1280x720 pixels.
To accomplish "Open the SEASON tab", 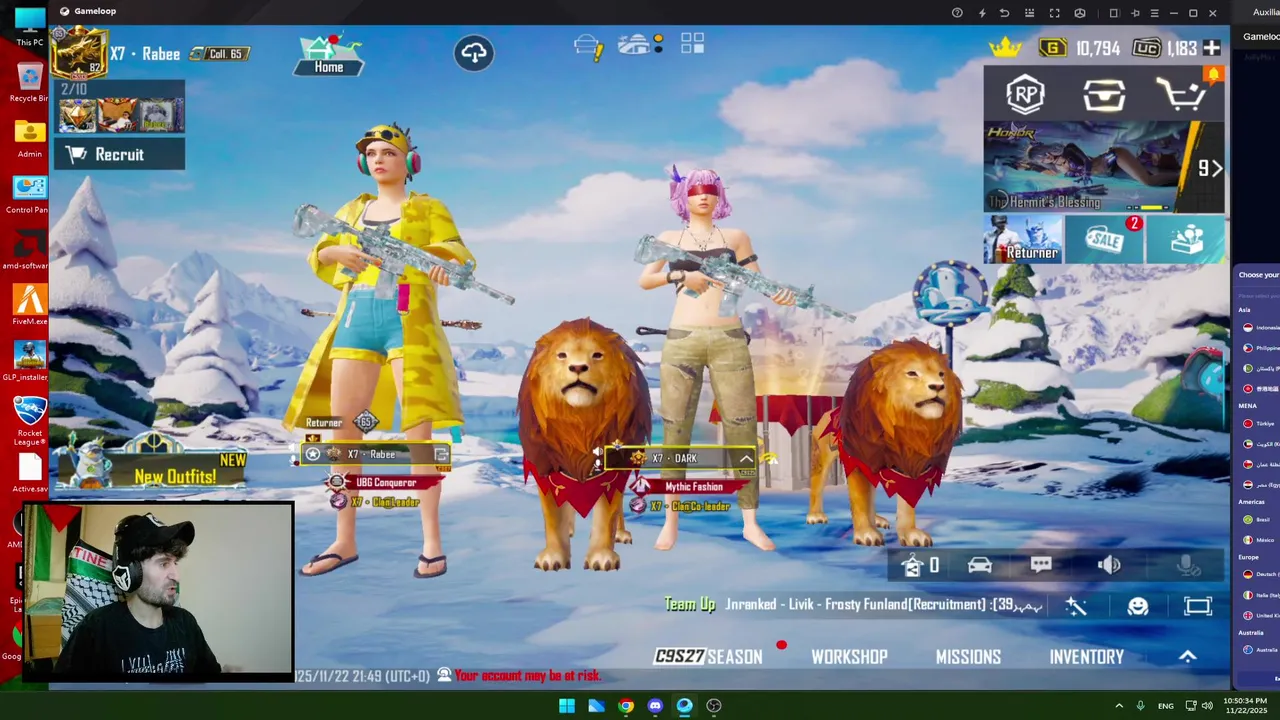I will tap(708, 657).
